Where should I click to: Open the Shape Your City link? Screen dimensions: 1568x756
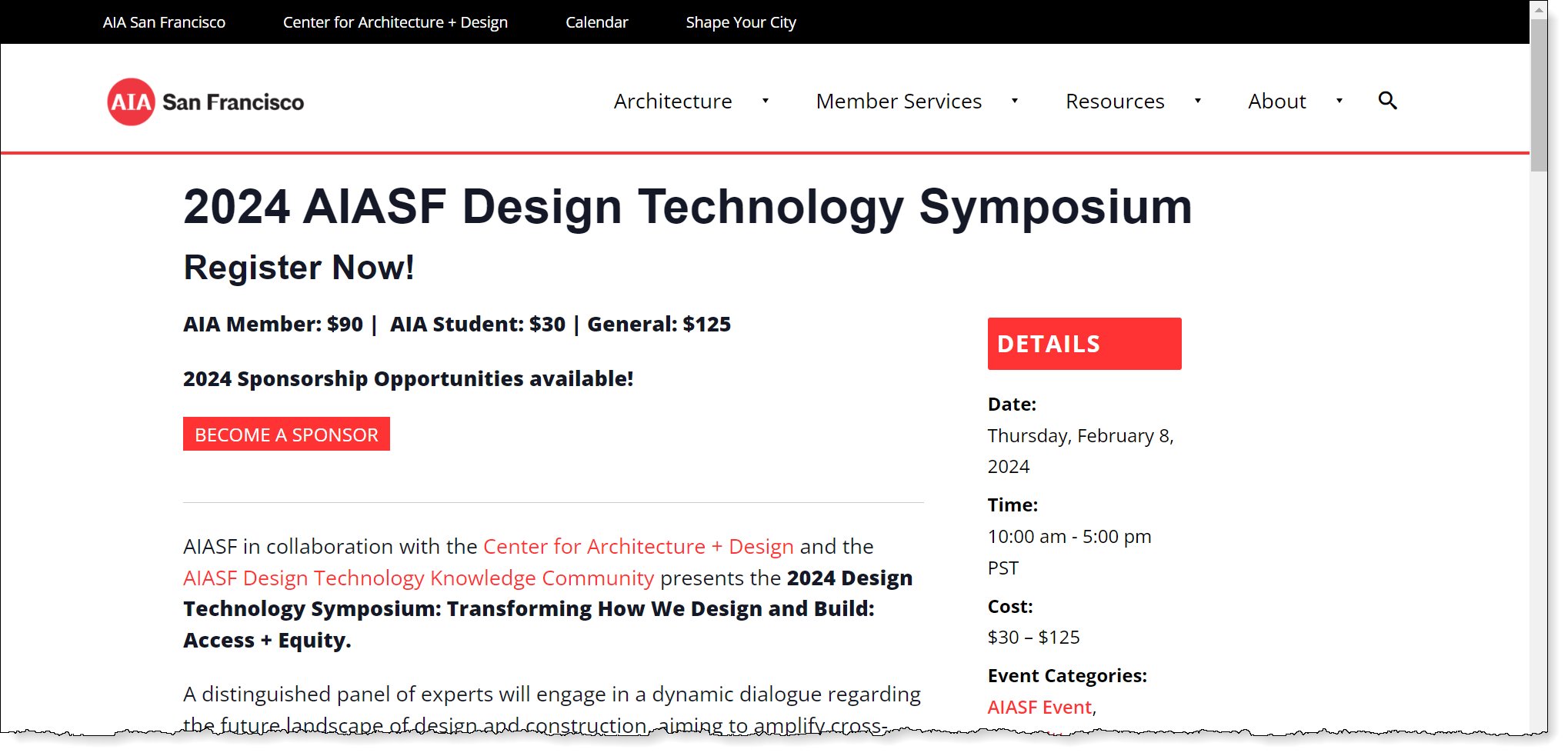(741, 22)
